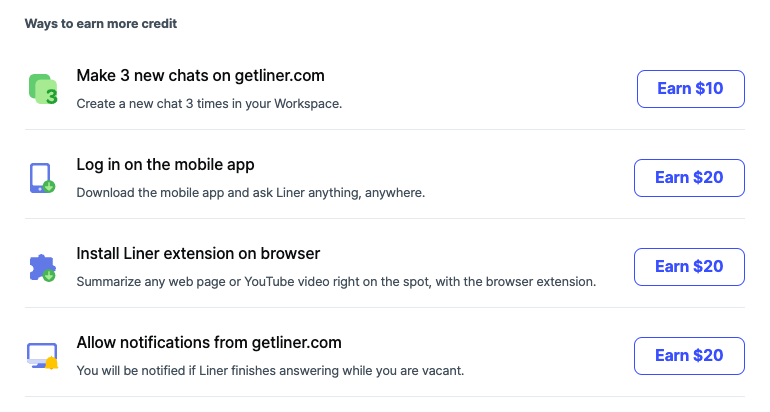Click green download arrow badge on phone icon

[x=49, y=187]
